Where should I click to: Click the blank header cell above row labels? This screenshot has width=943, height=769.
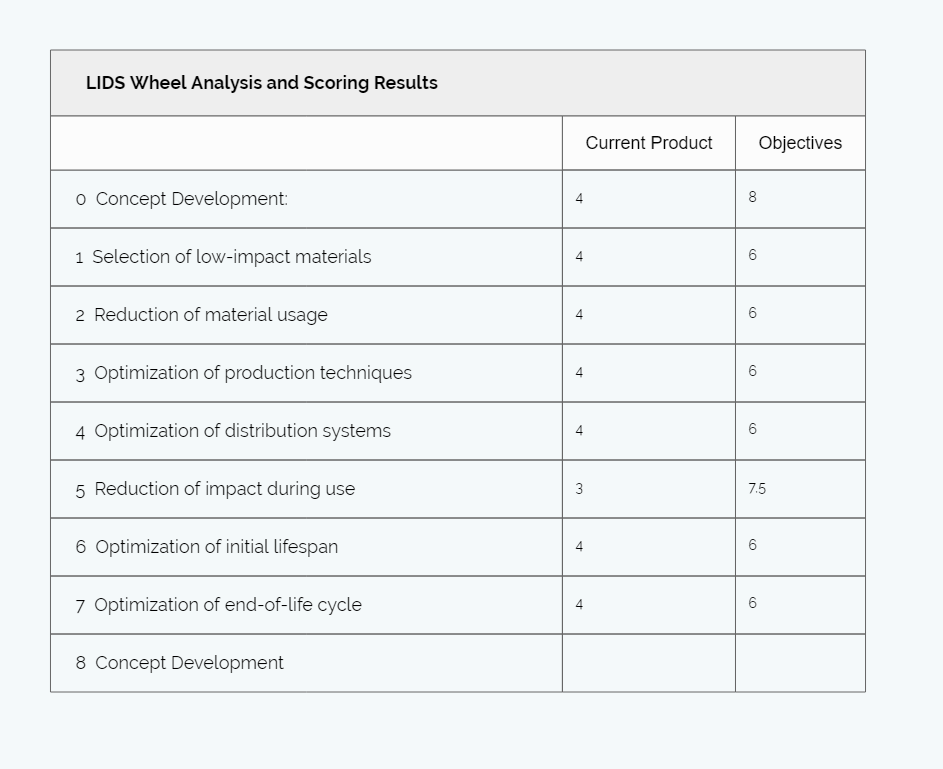pyautogui.click(x=306, y=143)
